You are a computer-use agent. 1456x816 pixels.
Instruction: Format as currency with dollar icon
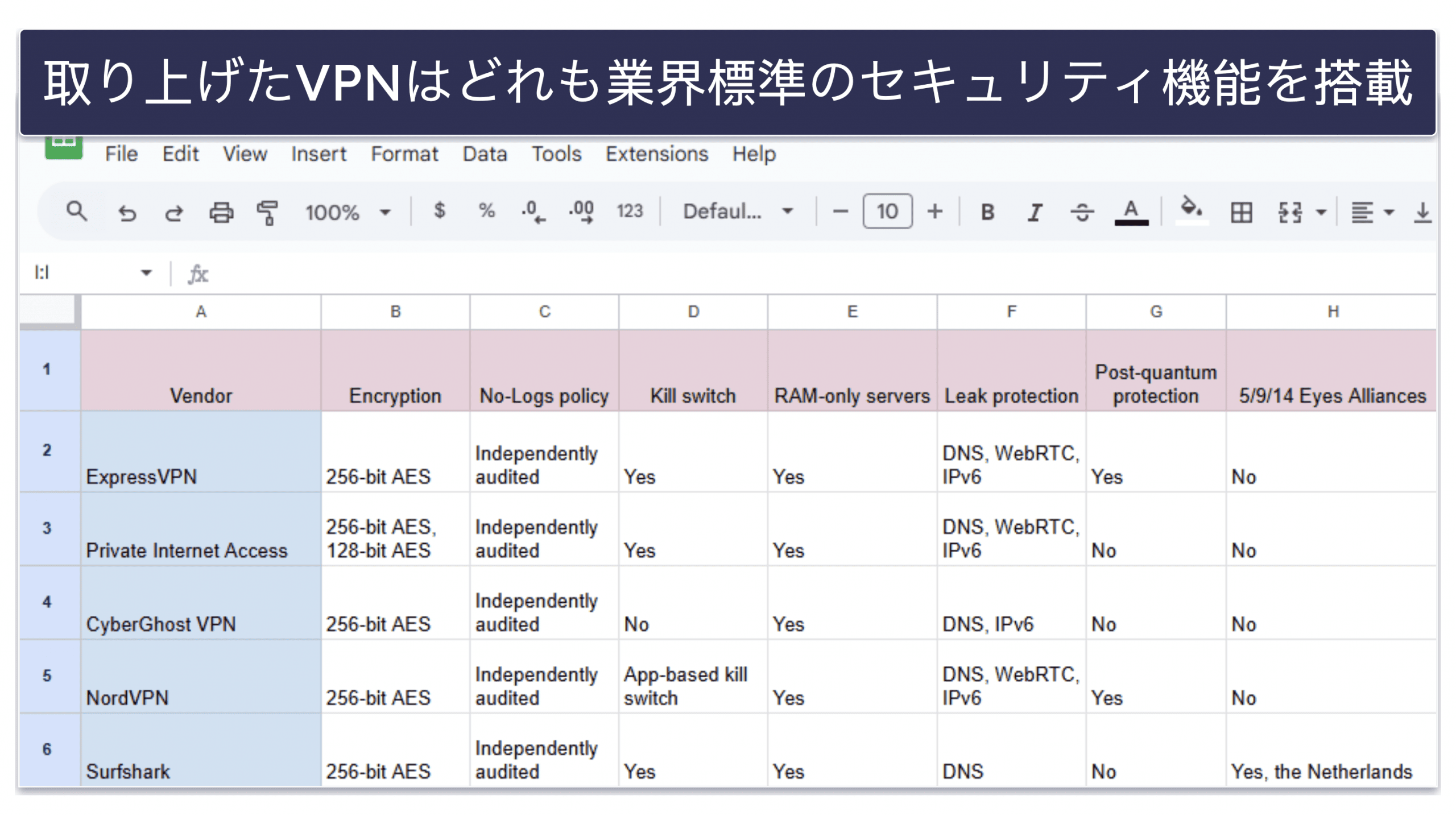[x=439, y=210]
